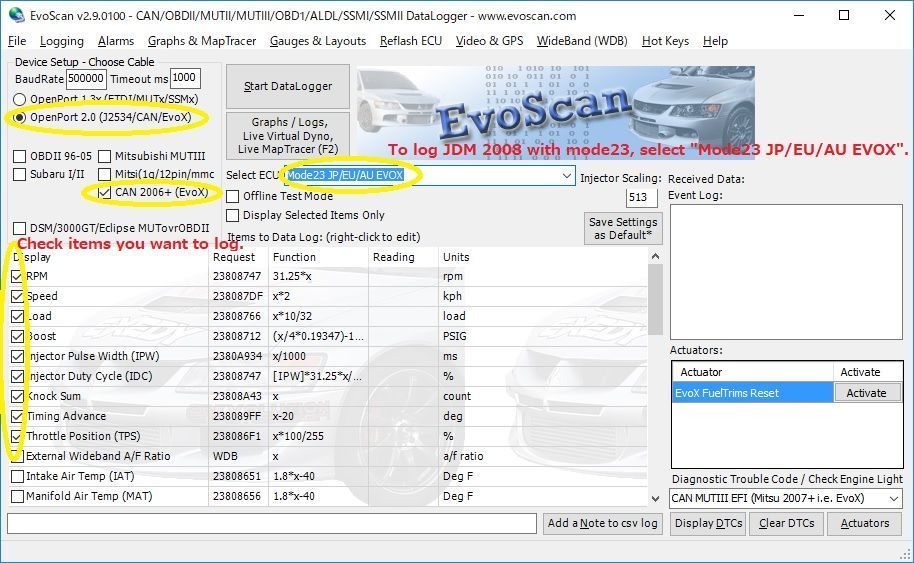Open the Select ECU dropdown
Image resolution: width=914 pixels, height=563 pixels.
(x=567, y=176)
